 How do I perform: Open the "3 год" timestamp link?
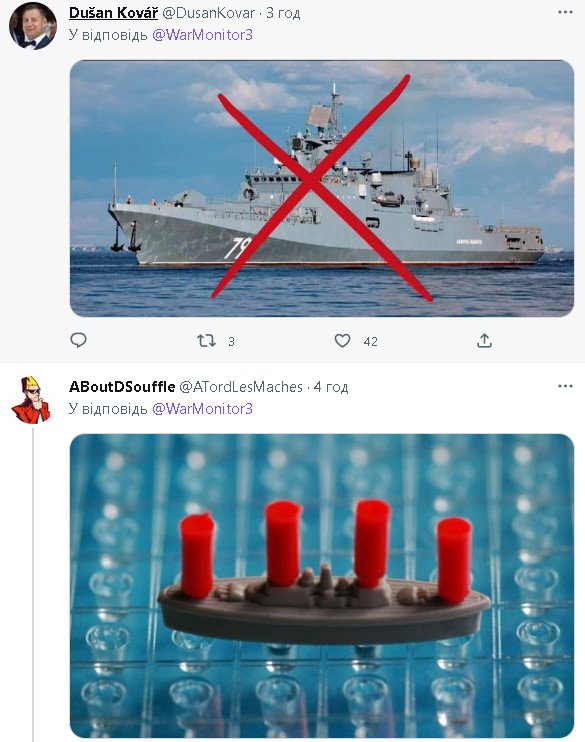[283, 13]
